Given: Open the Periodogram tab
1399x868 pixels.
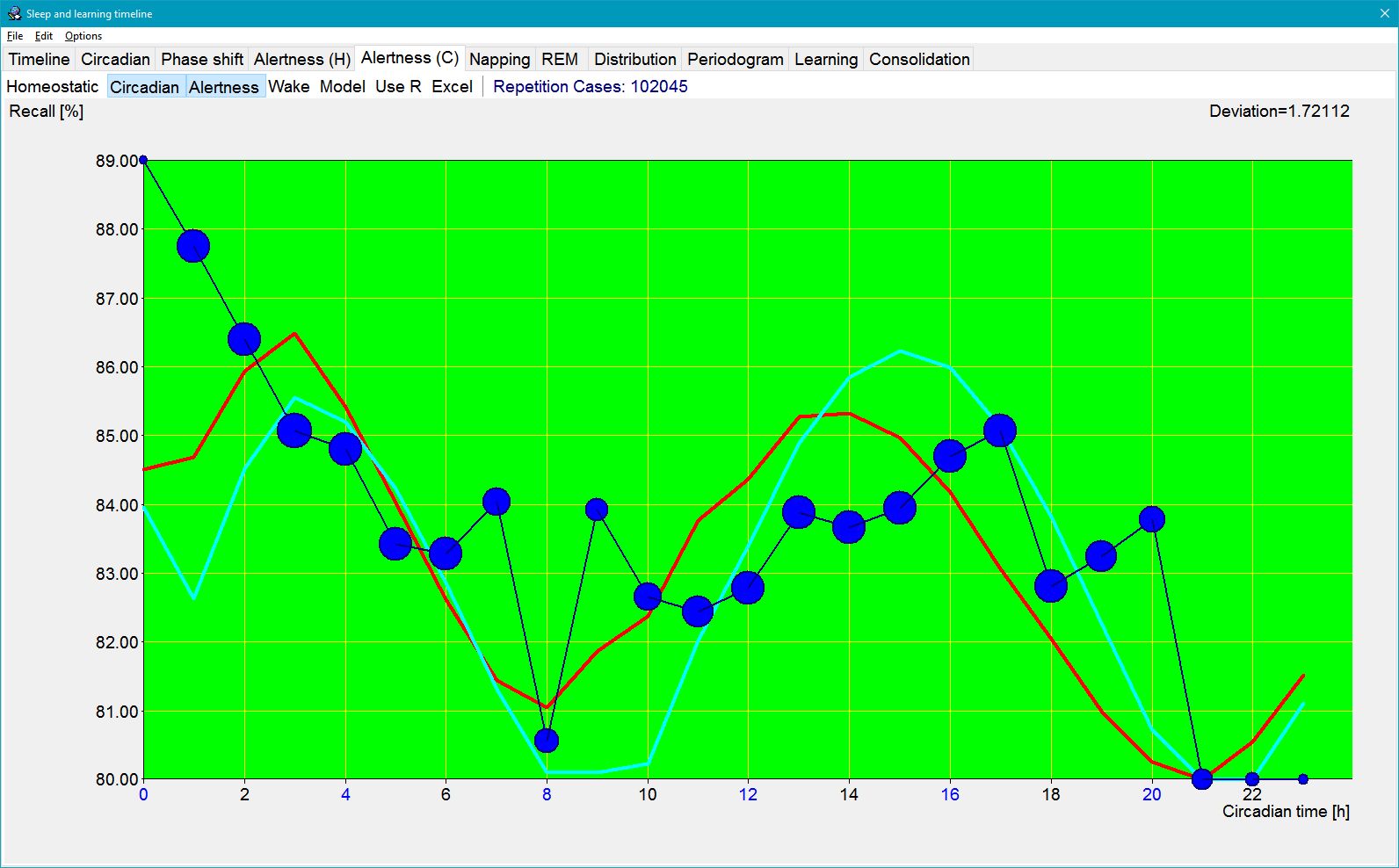Looking at the screenshot, I should point(735,59).
